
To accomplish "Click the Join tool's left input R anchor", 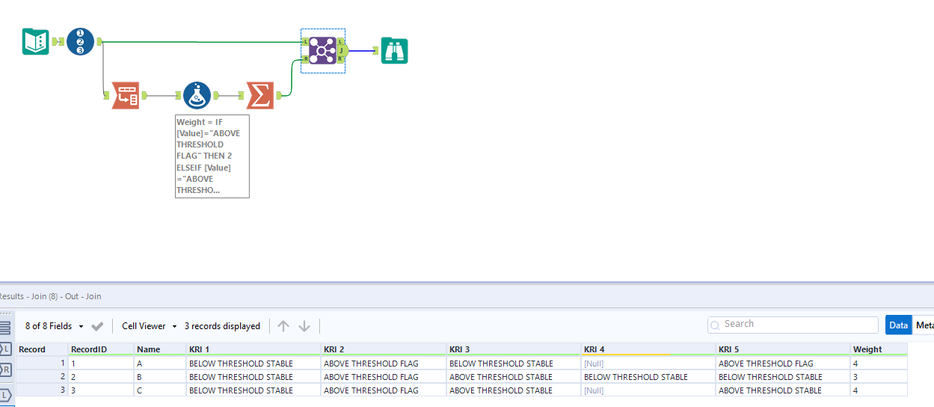I will pyautogui.click(x=305, y=60).
